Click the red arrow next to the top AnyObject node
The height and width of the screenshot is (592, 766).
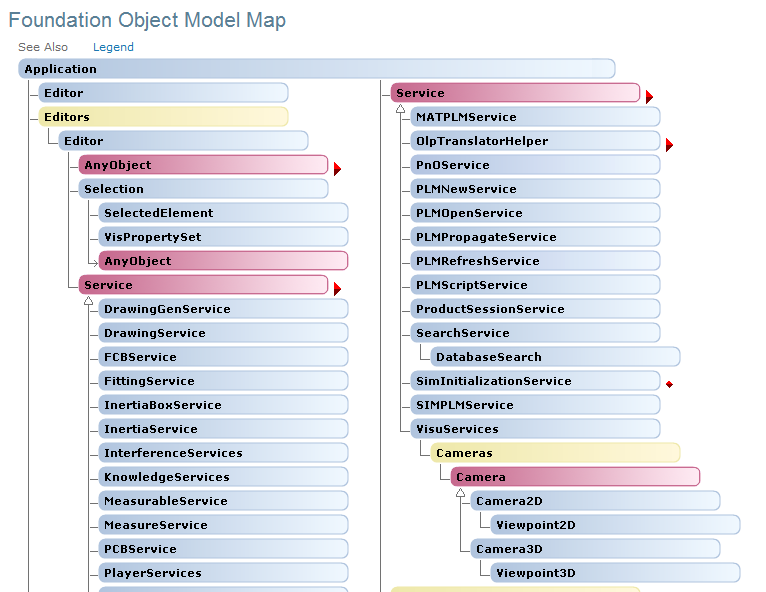pos(337,169)
